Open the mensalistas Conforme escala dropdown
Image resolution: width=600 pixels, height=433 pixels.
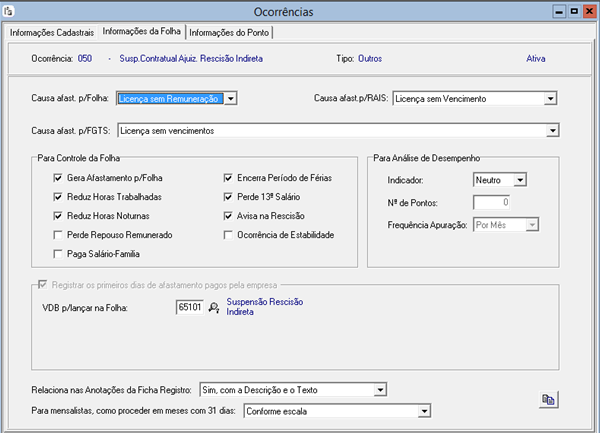coord(424,410)
